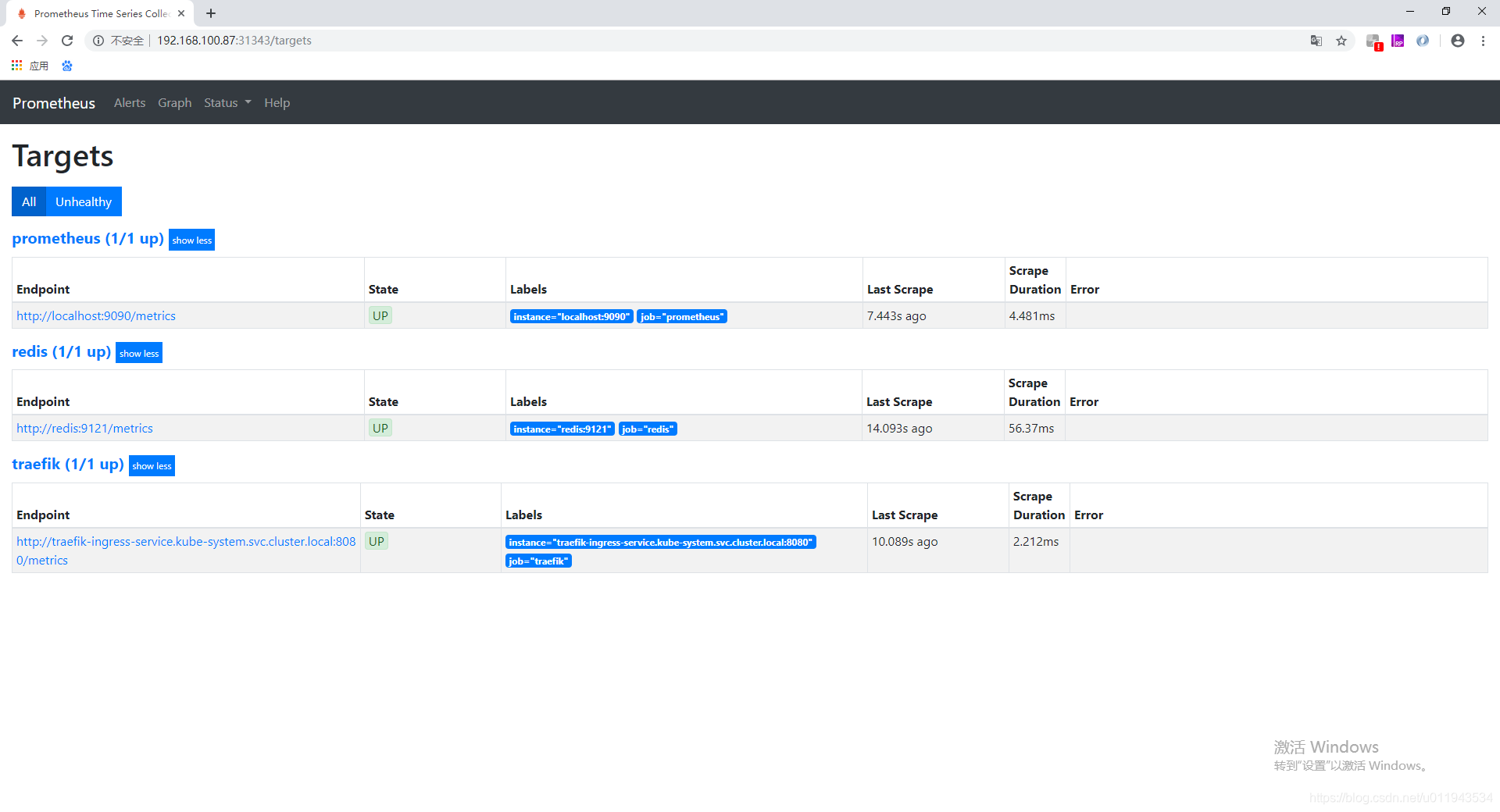Open the redis (1/1 up) job heading
The width and height of the screenshot is (1500, 812).
(x=61, y=351)
